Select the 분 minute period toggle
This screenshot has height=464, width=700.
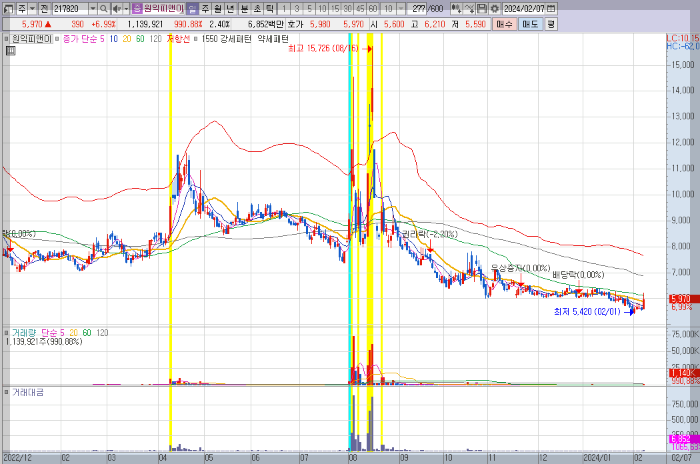[x=244, y=8]
